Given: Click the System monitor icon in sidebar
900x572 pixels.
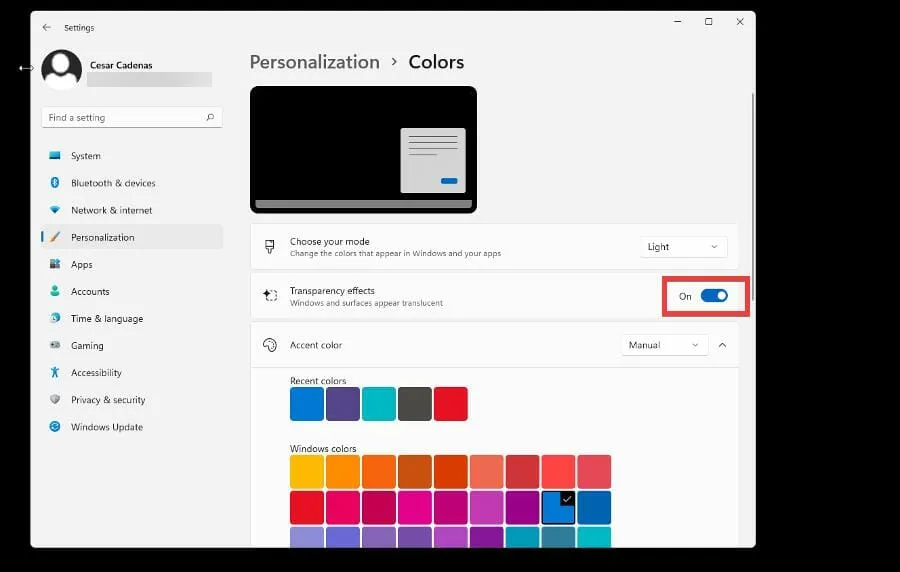Looking at the screenshot, I should click(55, 156).
